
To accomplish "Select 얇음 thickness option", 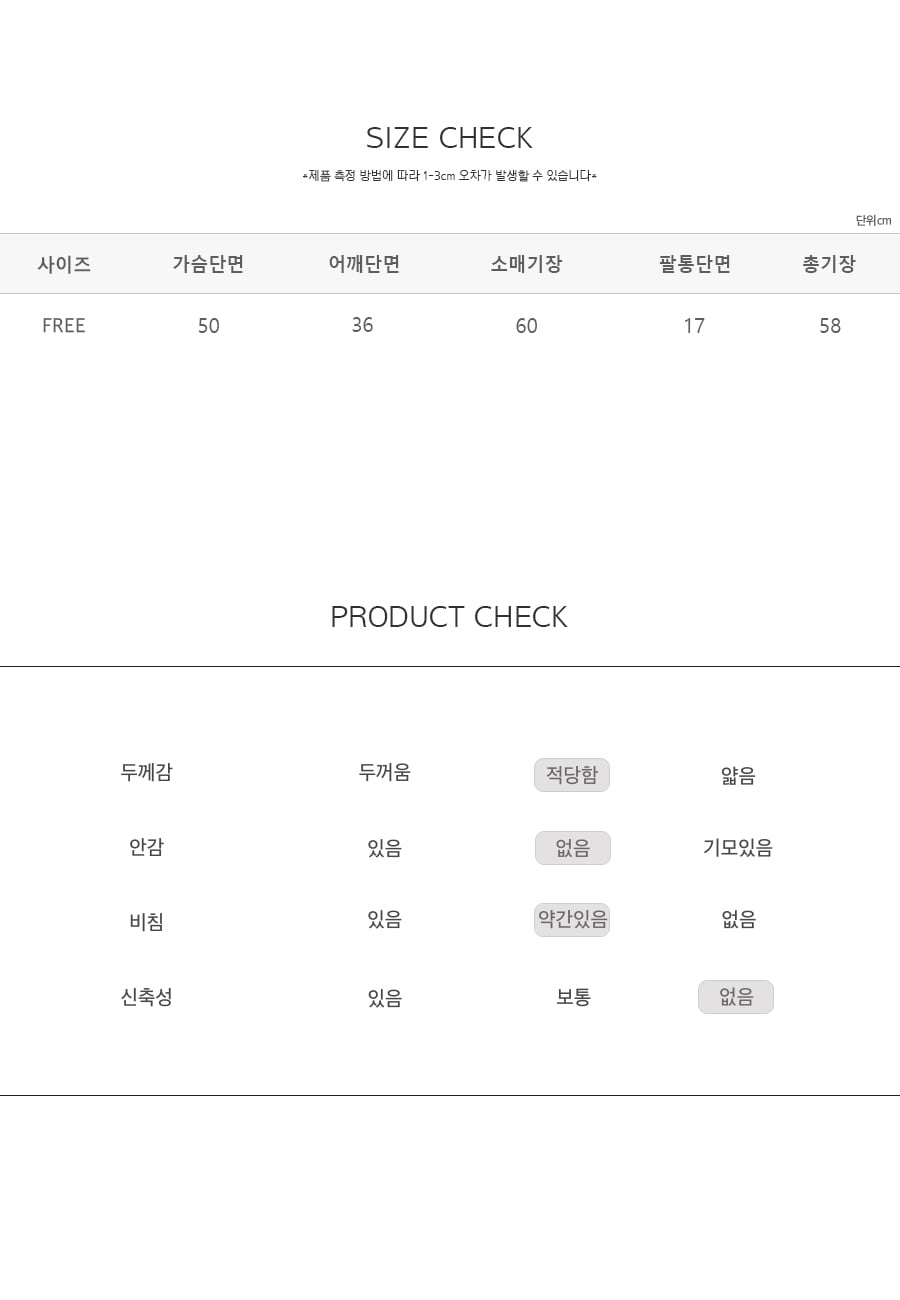I will (738, 775).
